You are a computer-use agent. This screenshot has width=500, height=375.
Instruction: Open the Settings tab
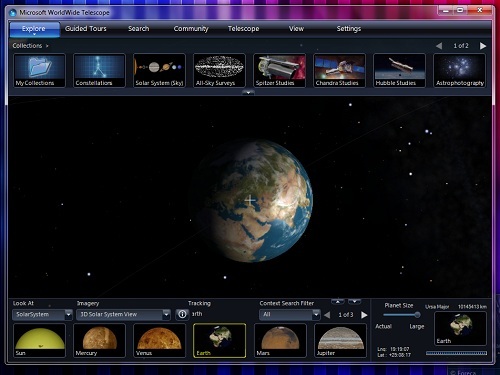tap(349, 29)
